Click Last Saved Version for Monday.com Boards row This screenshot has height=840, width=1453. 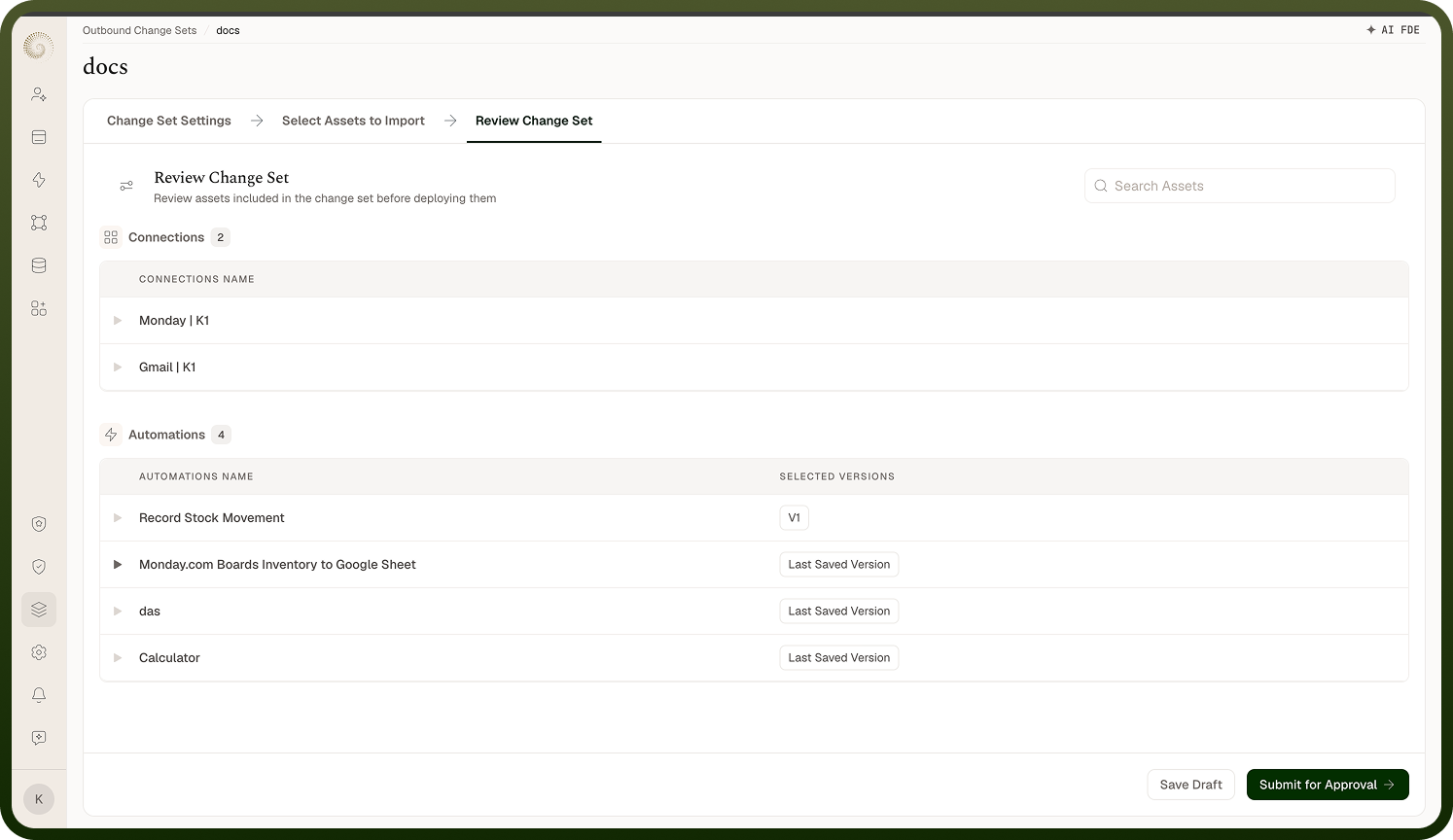click(838, 565)
